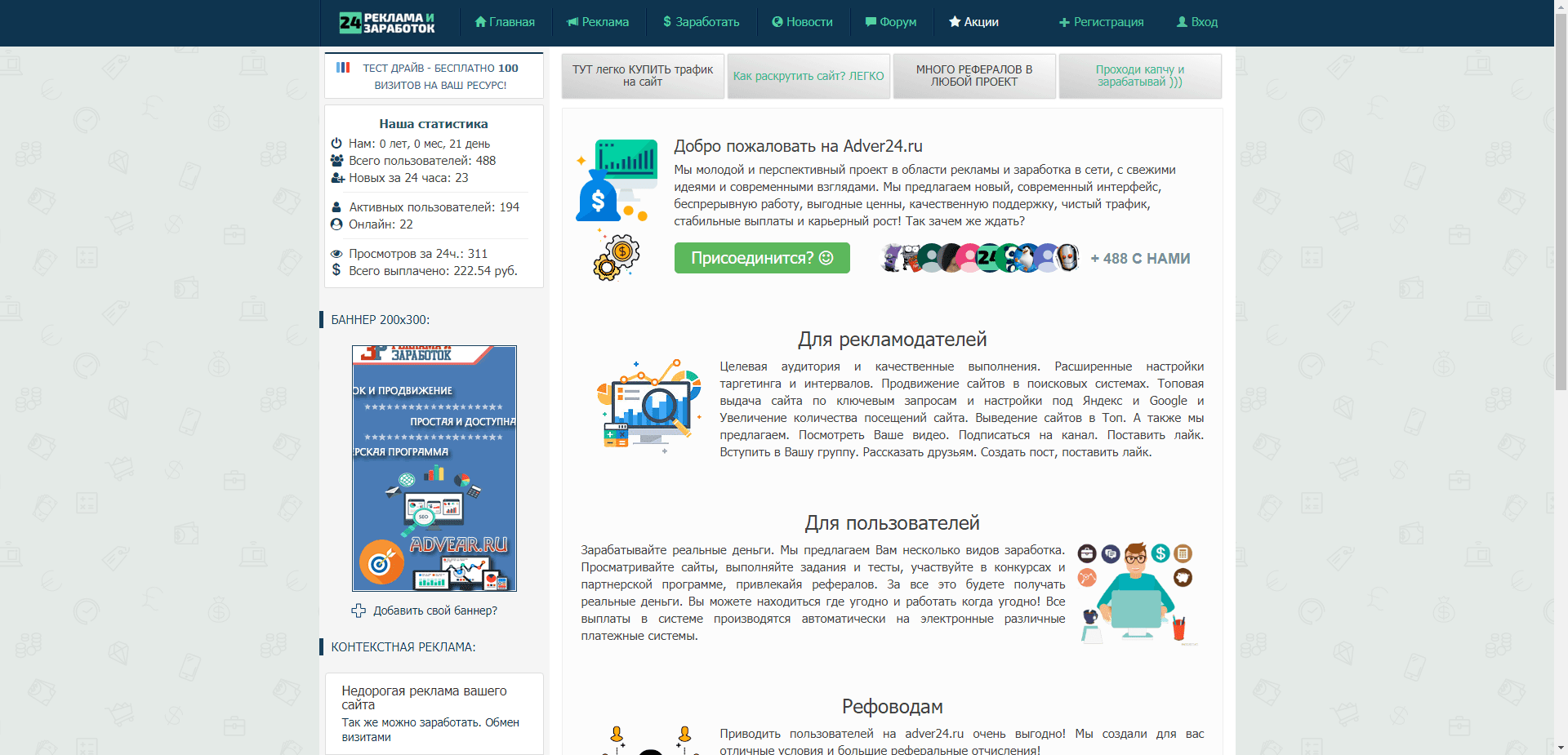Click the Adver24 Реклама и Заработок logo
Screen dimensions: 1568x755
(x=386, y=22)
